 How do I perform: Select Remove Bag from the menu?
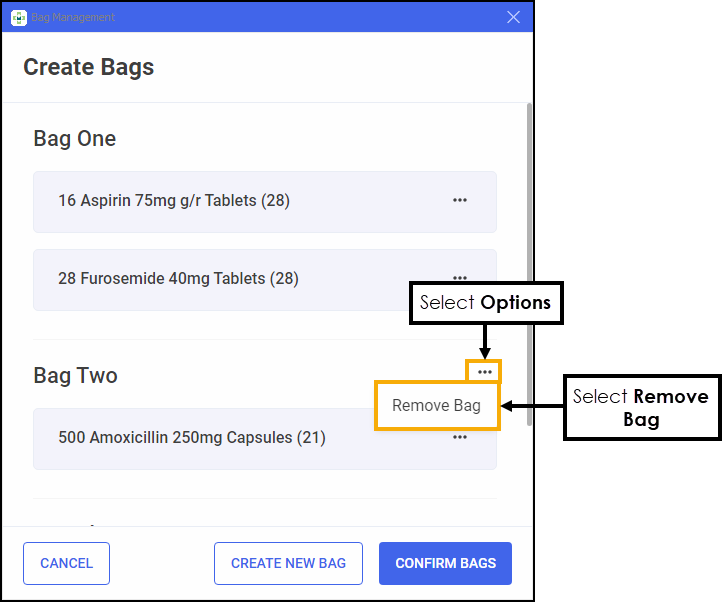click(436, 406)
